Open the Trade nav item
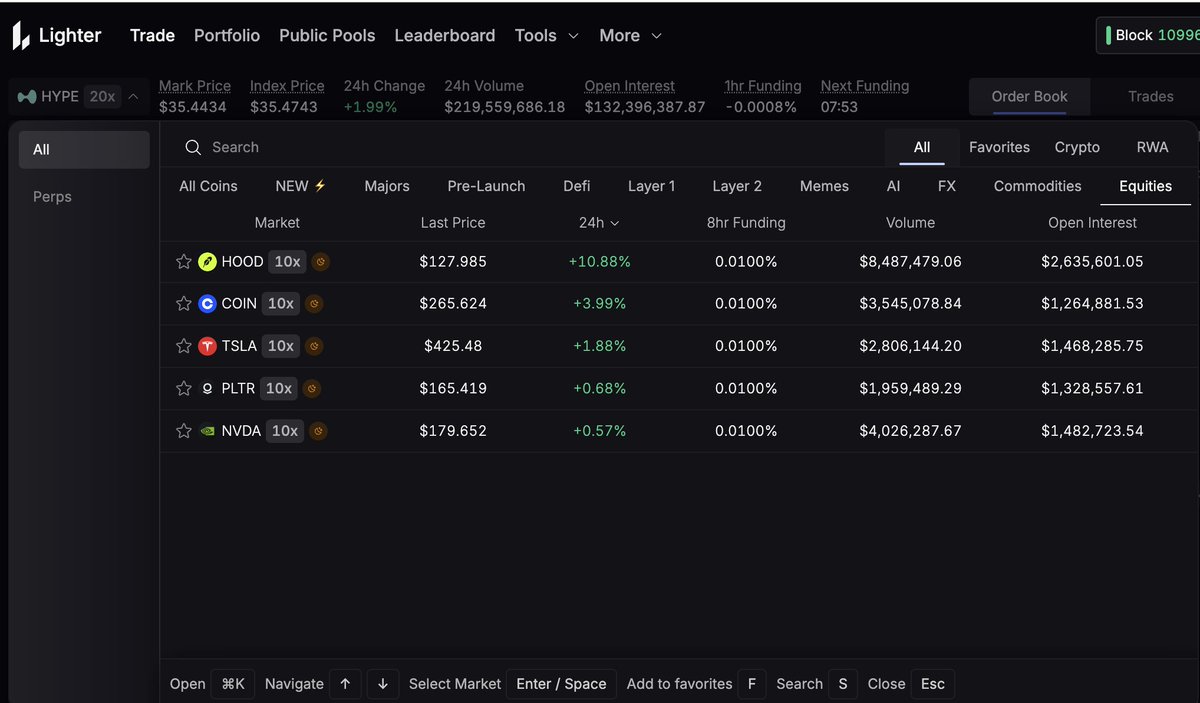Image resolution: width=1200 pixels, height=703 pixels. coord(152,35)
